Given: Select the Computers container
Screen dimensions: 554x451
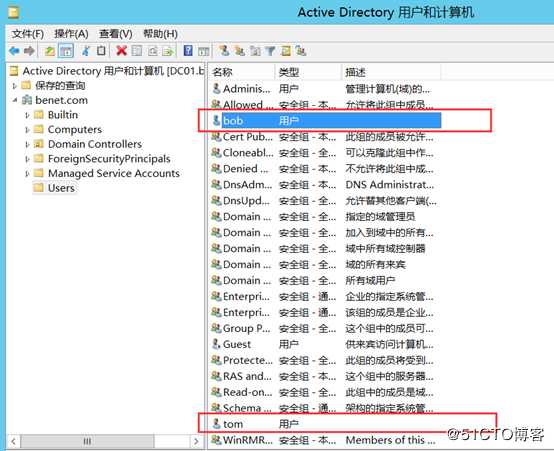Looking at the screenshot, I should [x=68, y=130].
